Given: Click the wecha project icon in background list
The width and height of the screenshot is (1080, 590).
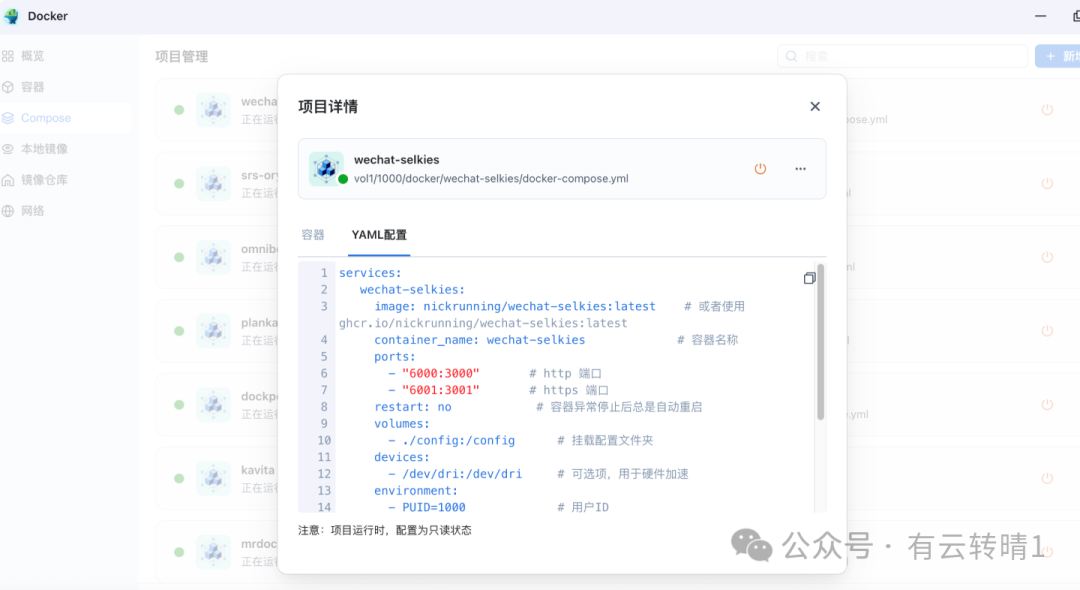Looking at the screenshot, I should (214, 109).
